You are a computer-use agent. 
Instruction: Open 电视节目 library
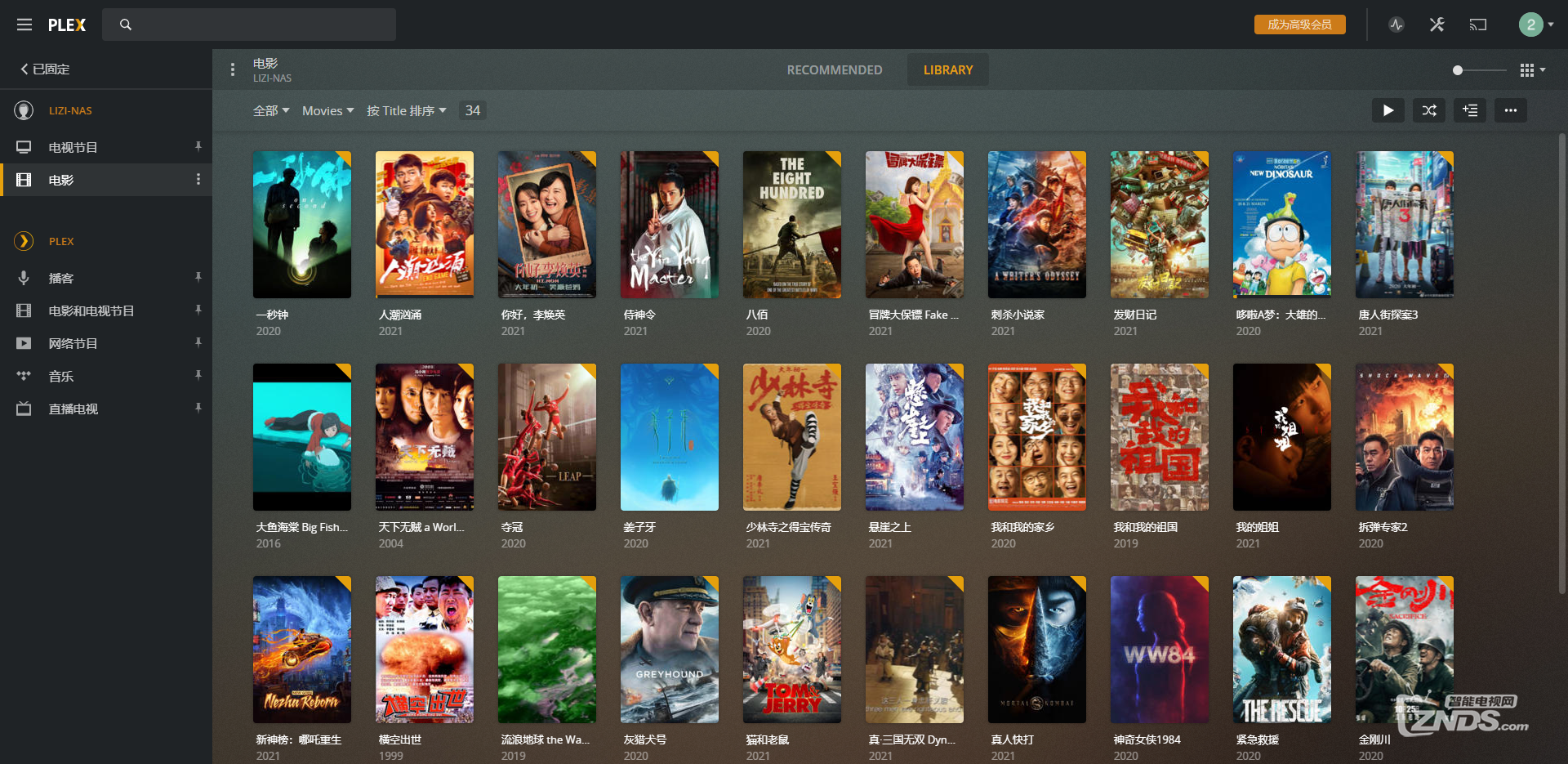point(73,147)
